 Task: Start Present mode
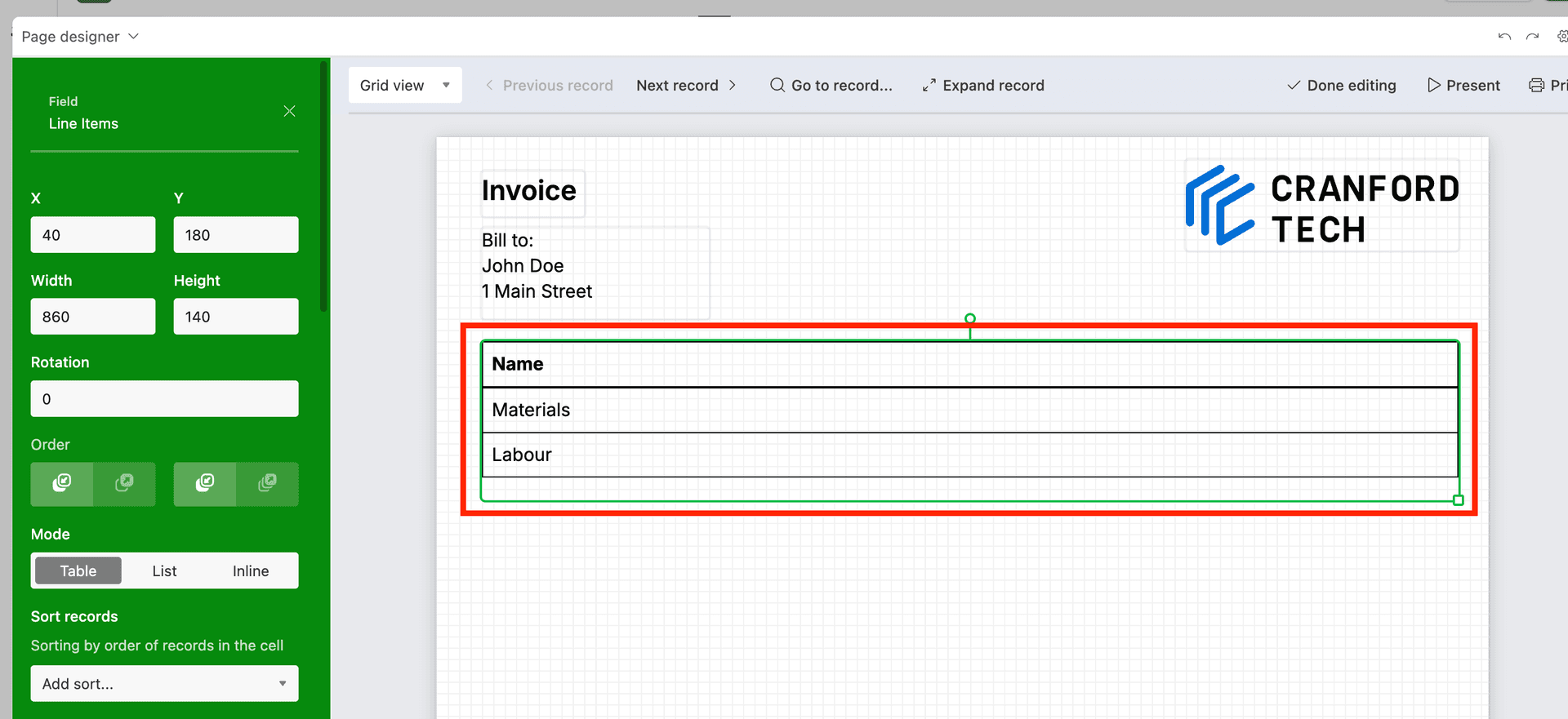(x=1463, y=85)
